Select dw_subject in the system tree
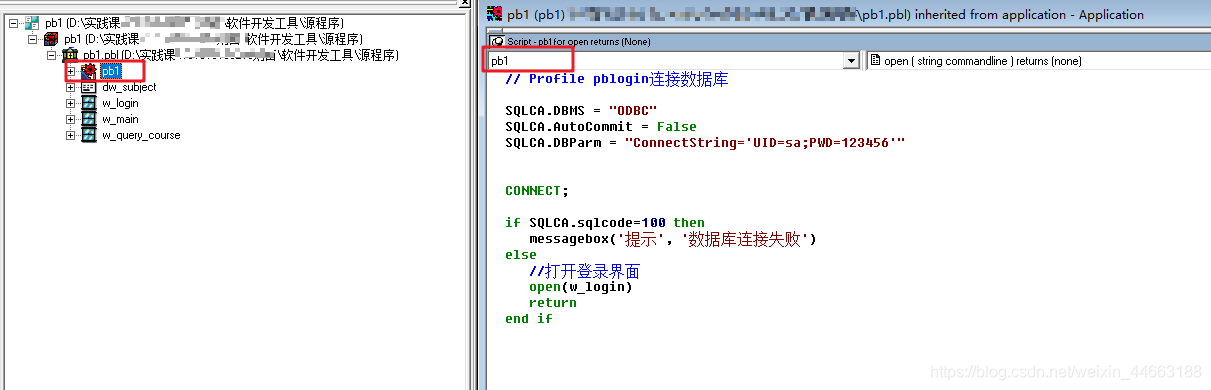 click(x=129, y=87)
